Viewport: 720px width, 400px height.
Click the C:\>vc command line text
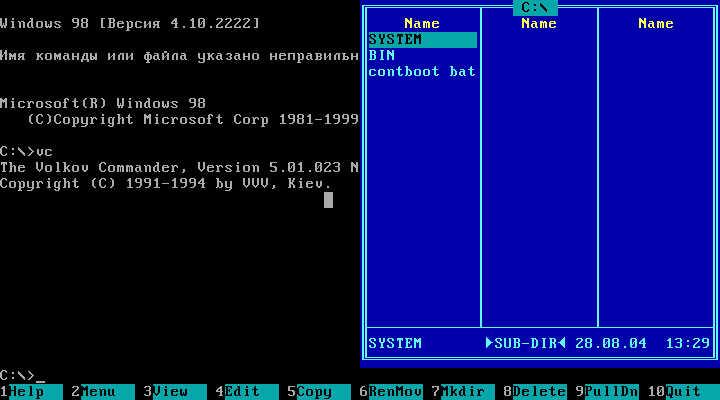(27, 152)
